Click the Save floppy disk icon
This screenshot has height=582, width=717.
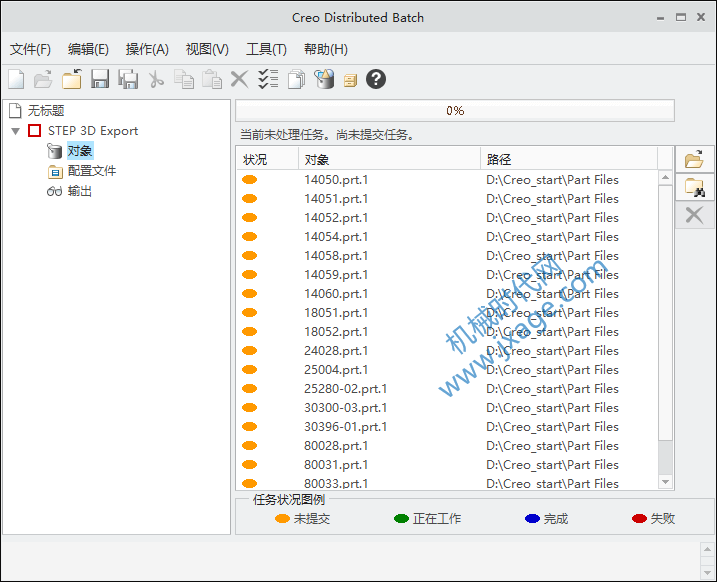click(100, 79)
